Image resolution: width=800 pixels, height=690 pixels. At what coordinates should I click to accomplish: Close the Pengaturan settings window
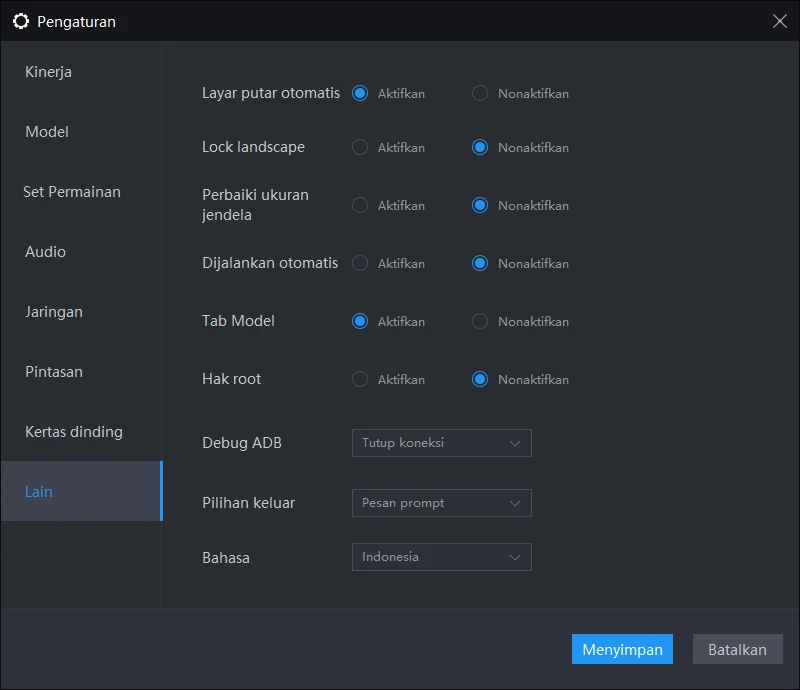tap(780, 21)
